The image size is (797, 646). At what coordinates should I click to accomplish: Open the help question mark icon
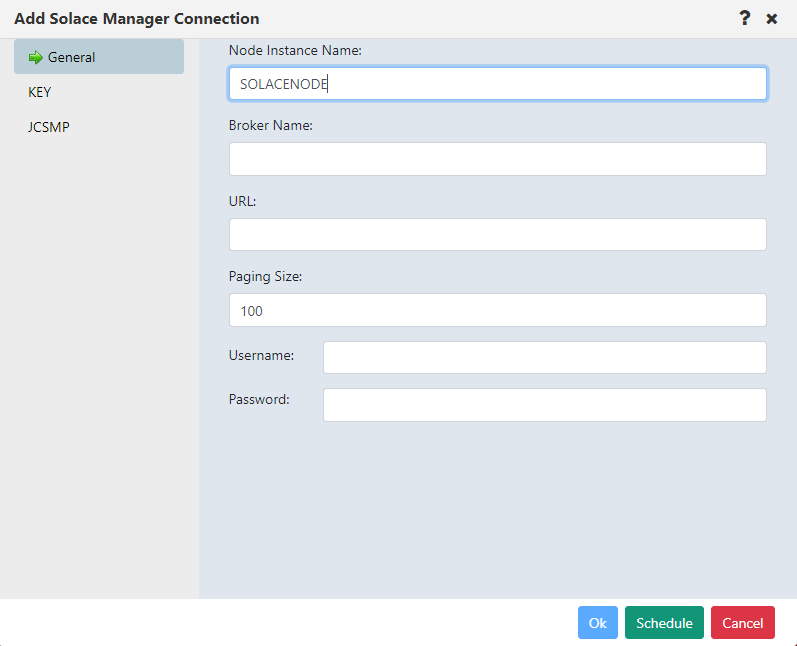[x=744, y=18]
